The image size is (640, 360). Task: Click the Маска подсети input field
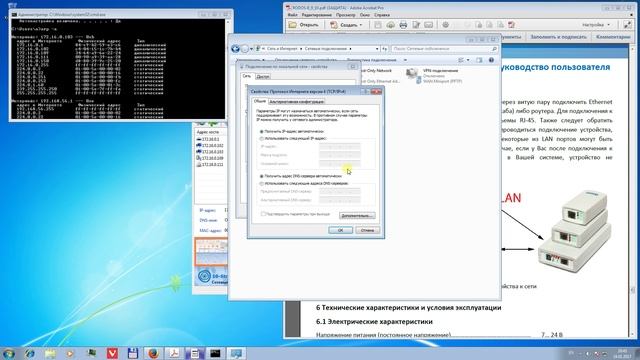point(340,155)
